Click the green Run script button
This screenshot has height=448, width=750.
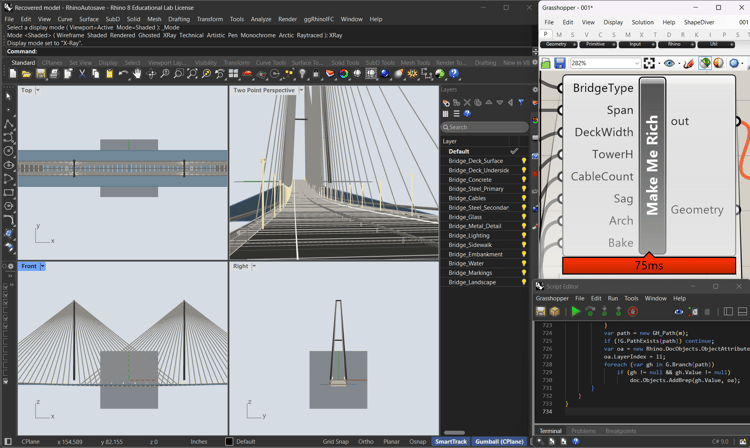[x=576, y=312]
